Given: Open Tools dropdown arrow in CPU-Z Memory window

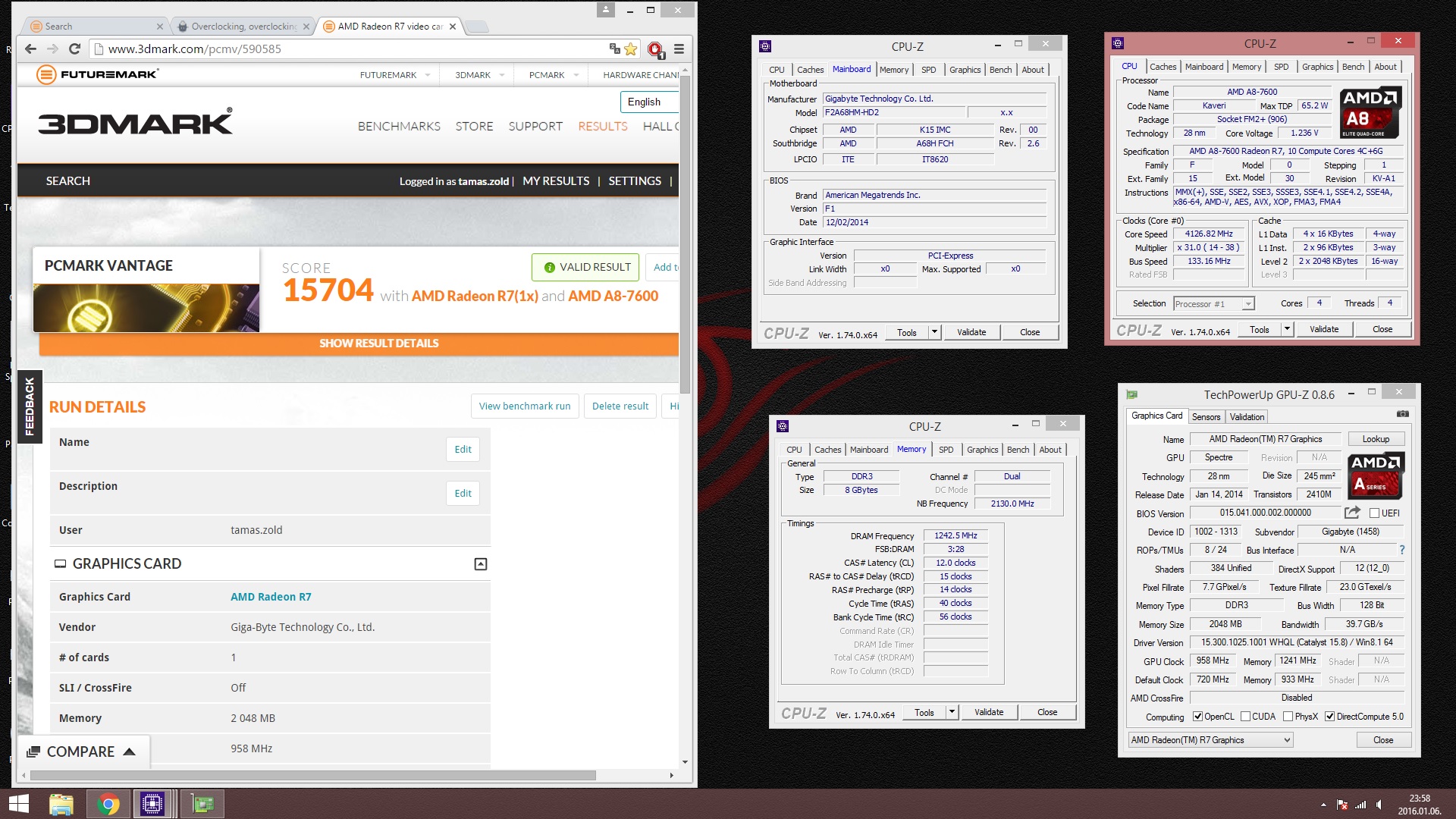Looking at the screenshot, I should tap(952, 712).
